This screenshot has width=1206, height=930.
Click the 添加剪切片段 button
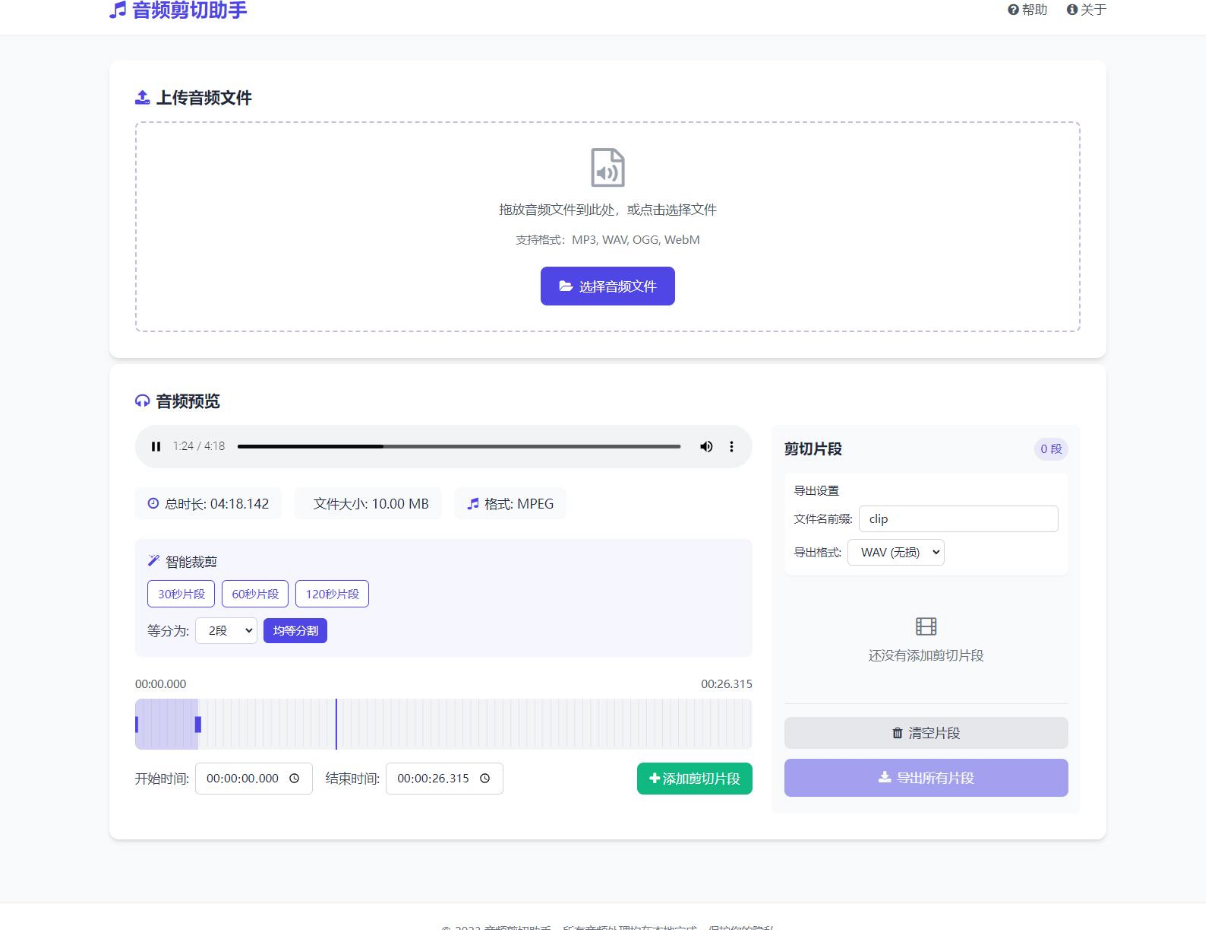click(x=695, y=778)
